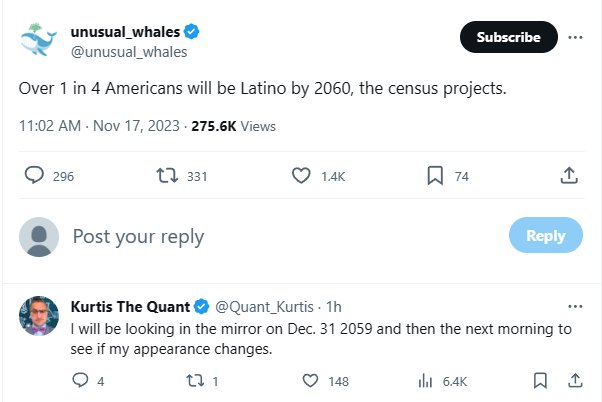
Task: Bookmark the unusual_whales post
Action: (x=435, y=175)
